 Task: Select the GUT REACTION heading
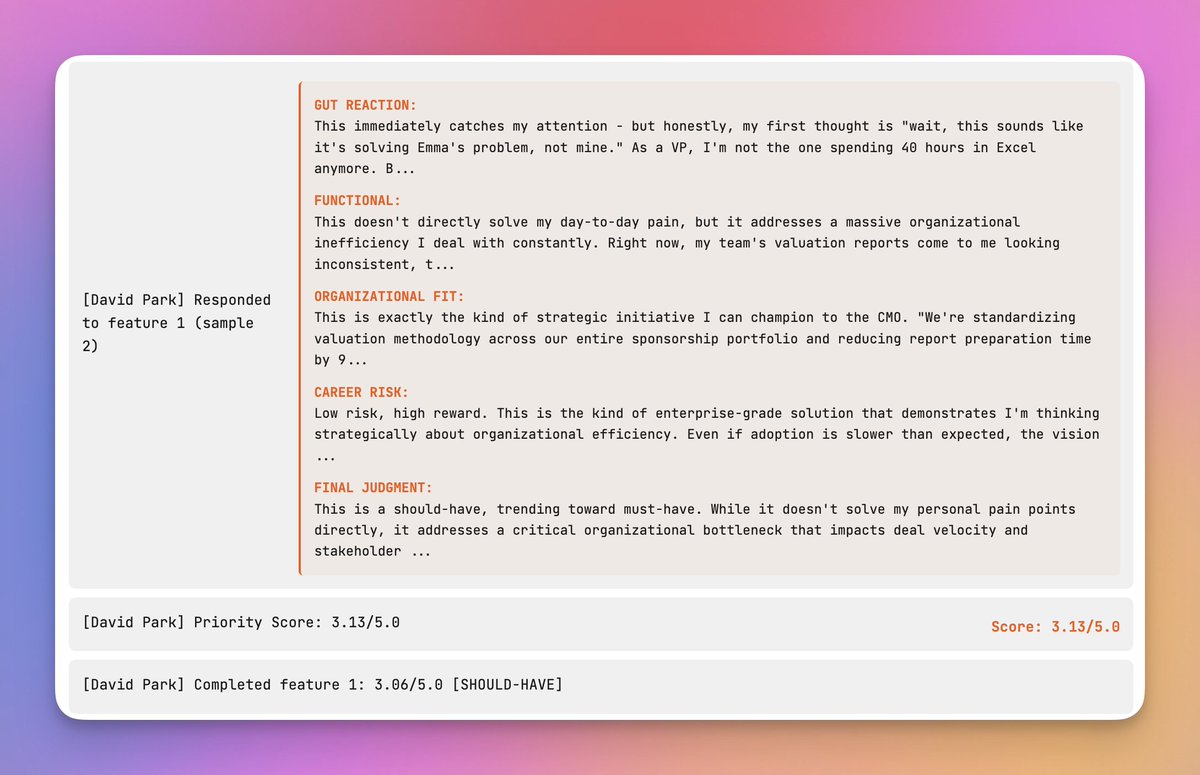coord(365,105)
